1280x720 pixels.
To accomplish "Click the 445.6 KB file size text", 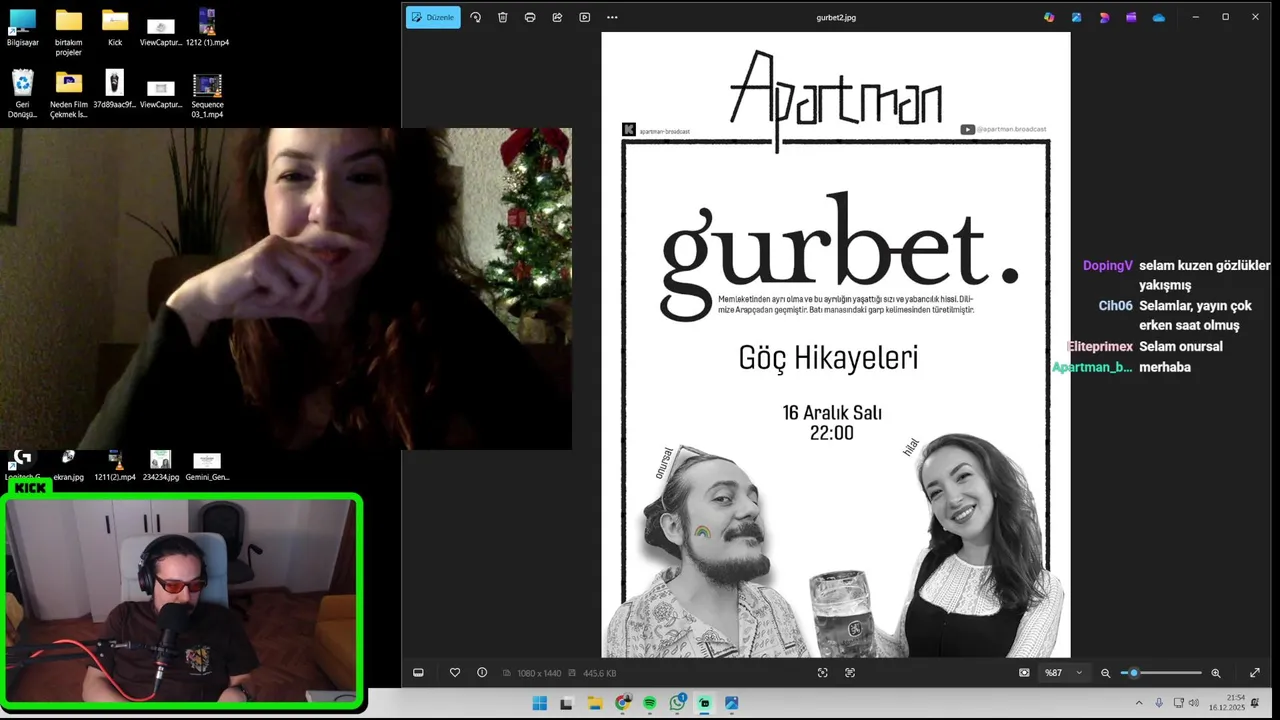I will tap(599, 673).
